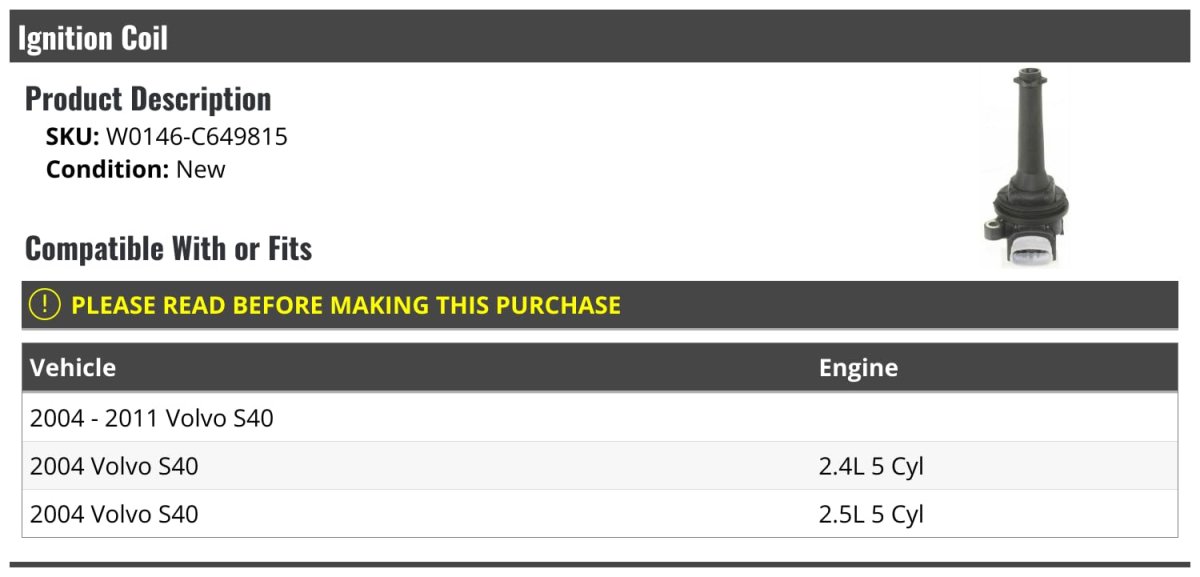
Task: Select the Compatible With or Fits heading
Action: (168, 248)
